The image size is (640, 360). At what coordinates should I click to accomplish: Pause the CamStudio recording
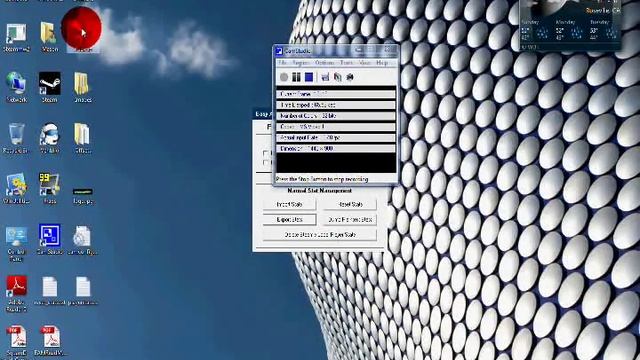(296, 77)
